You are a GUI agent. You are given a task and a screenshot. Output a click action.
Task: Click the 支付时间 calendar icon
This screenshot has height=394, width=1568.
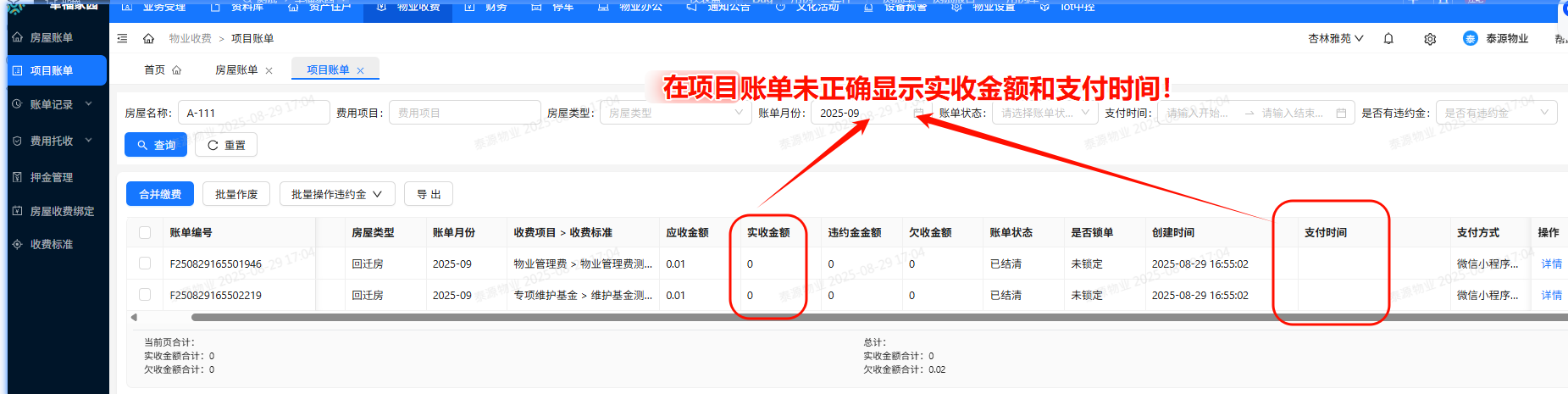pyautogui.click(x=1341, y=113)
